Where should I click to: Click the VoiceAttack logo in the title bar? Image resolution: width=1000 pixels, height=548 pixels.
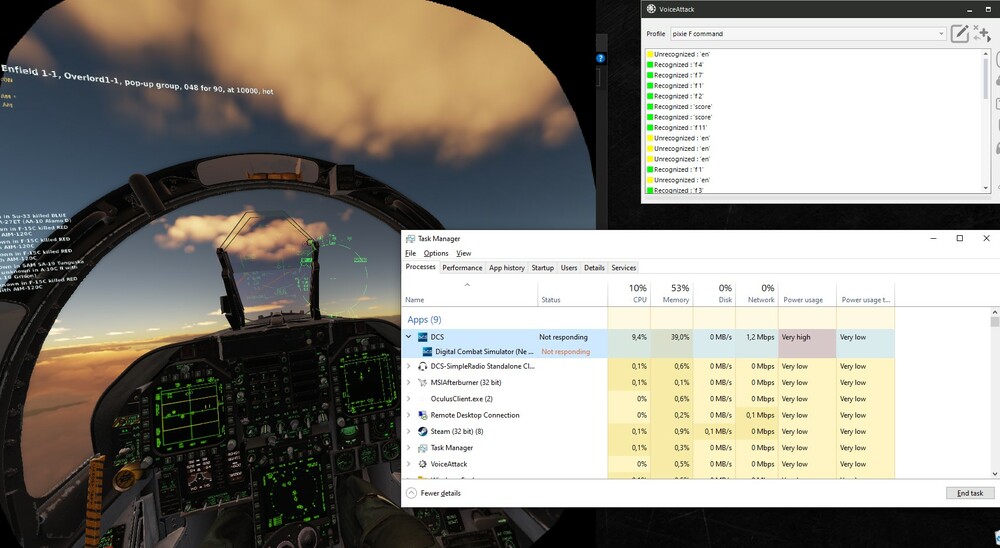point(651,9)
